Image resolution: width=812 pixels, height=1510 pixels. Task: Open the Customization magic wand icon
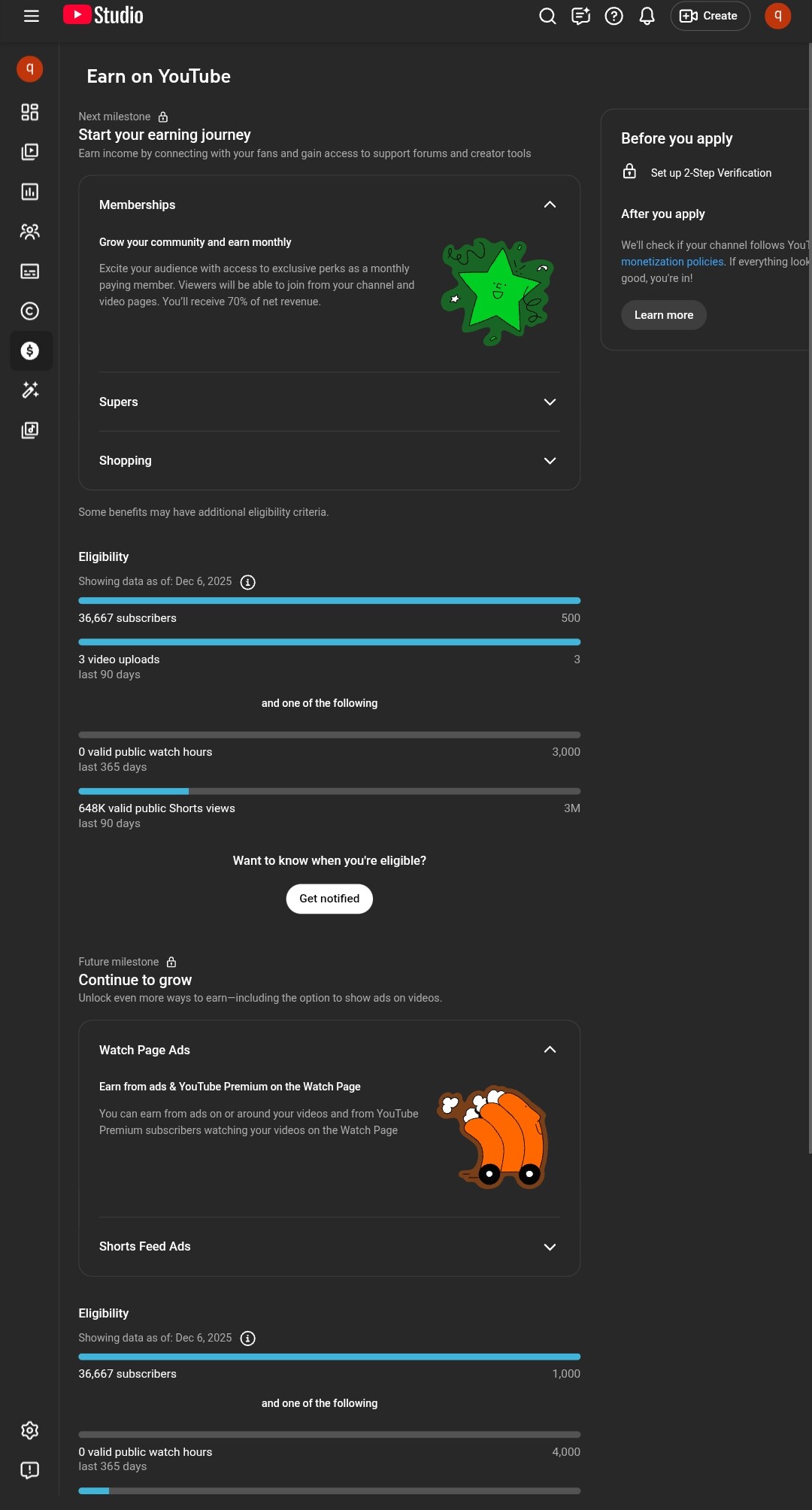[x=30, y=390]
